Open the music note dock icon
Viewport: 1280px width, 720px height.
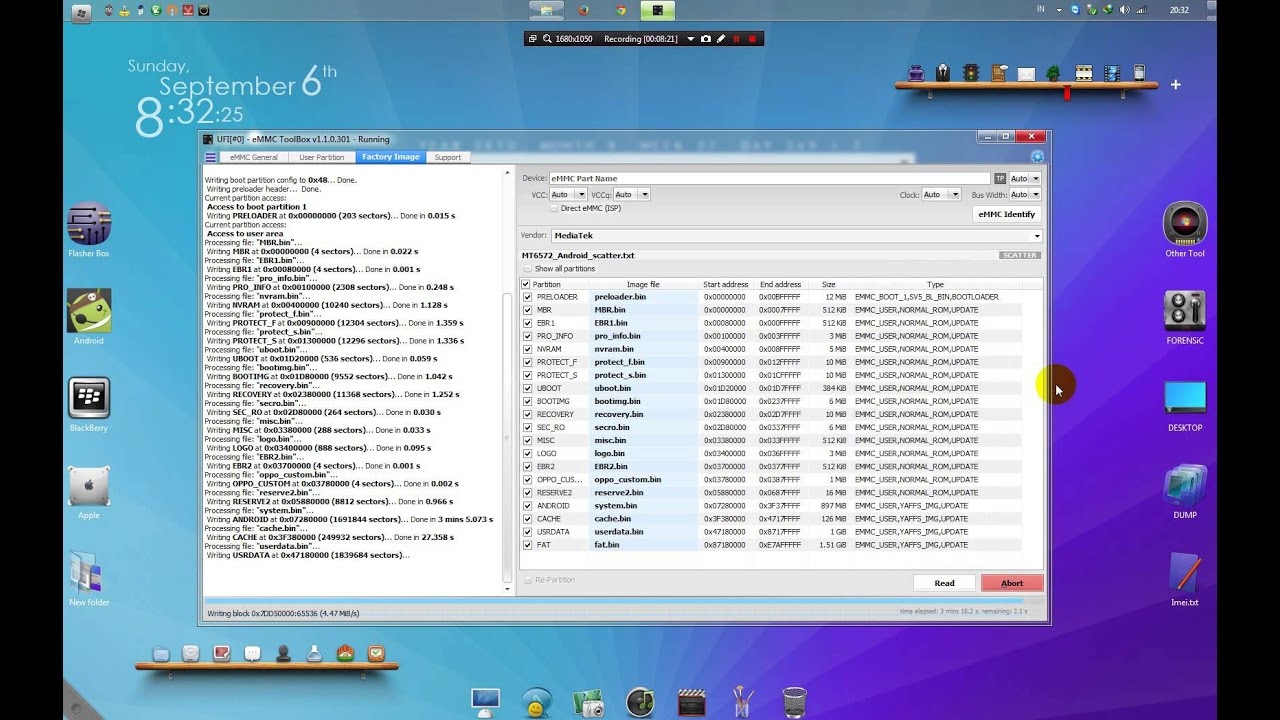[x=640, y=702]
